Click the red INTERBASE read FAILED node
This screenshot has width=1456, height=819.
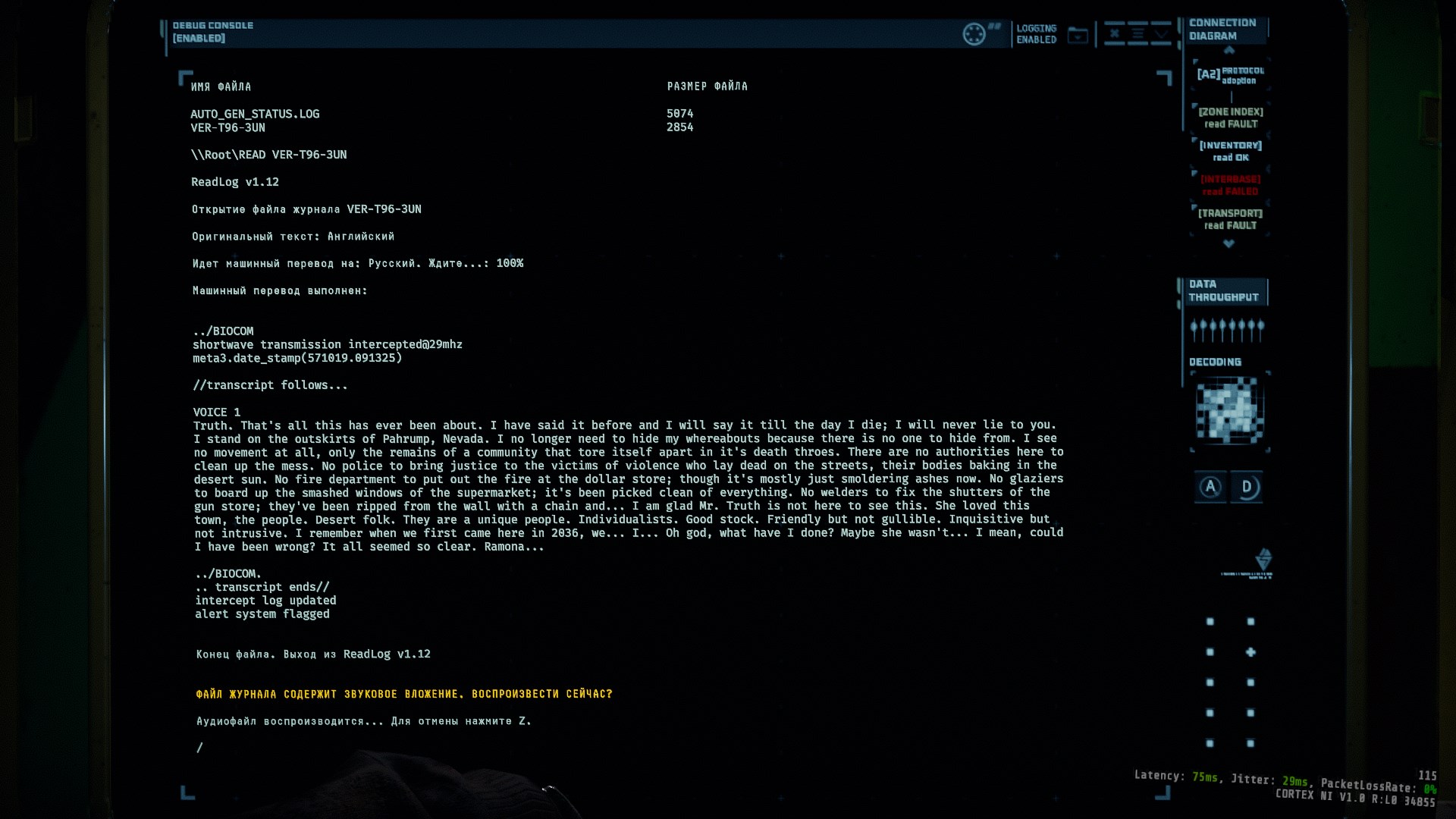[1230, 185]
